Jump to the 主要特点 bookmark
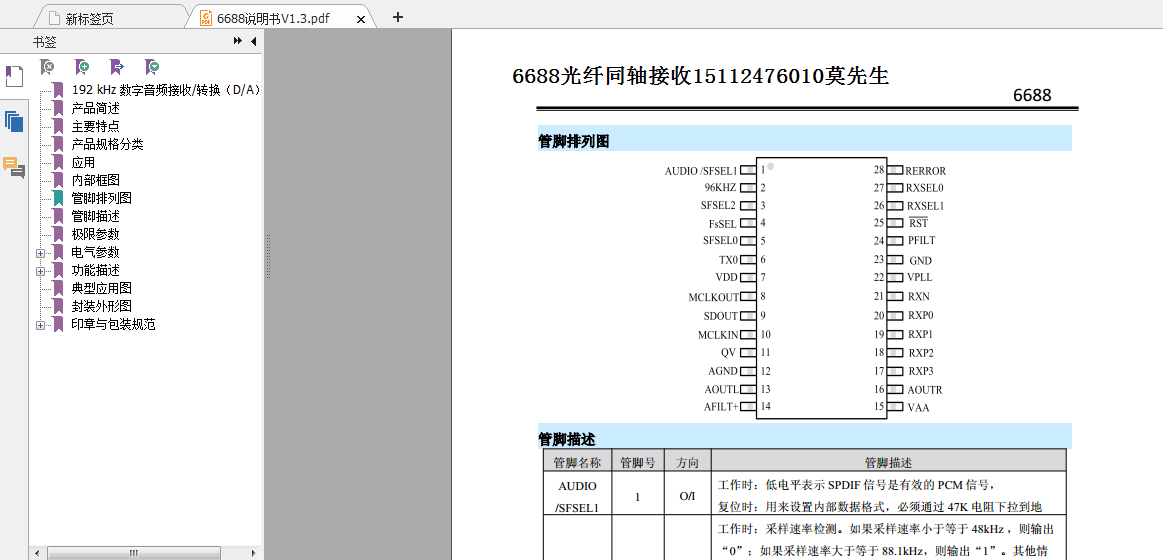This screenshot has width=1163, height=560. point(95,126)
